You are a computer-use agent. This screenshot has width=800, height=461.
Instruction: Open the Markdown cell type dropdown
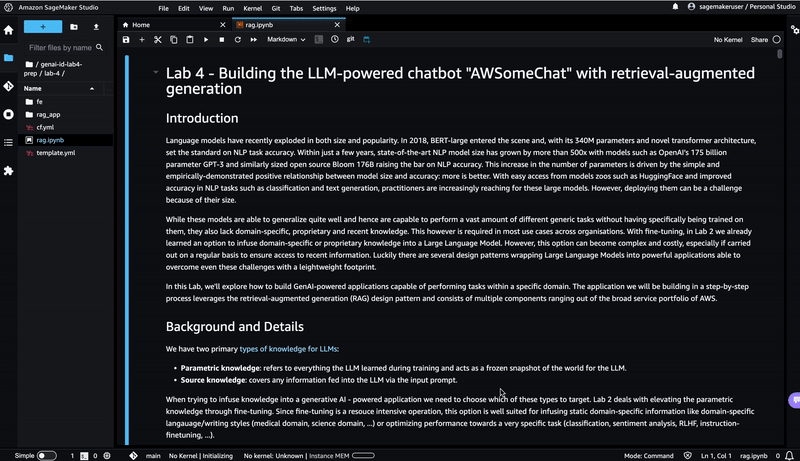(x=286, y=39)
